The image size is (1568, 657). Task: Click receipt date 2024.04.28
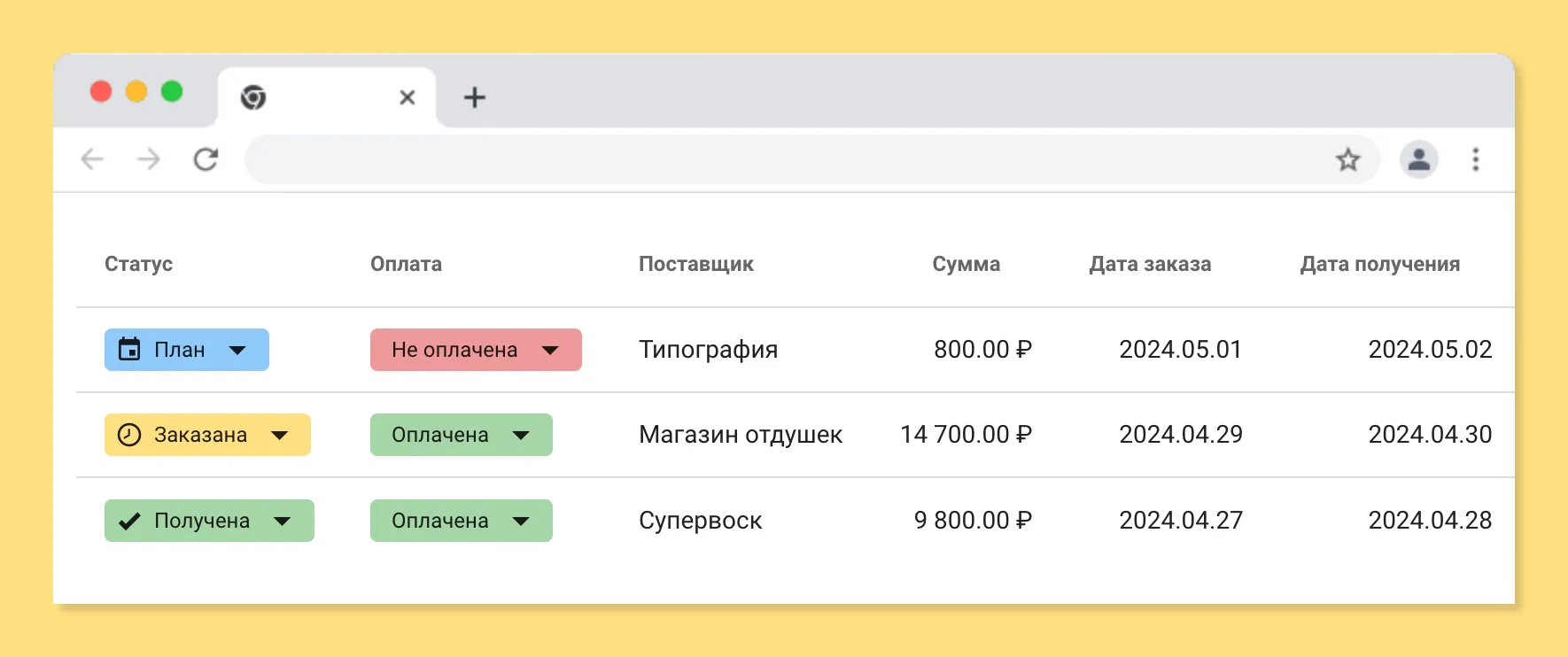[x=1431, y=521]
